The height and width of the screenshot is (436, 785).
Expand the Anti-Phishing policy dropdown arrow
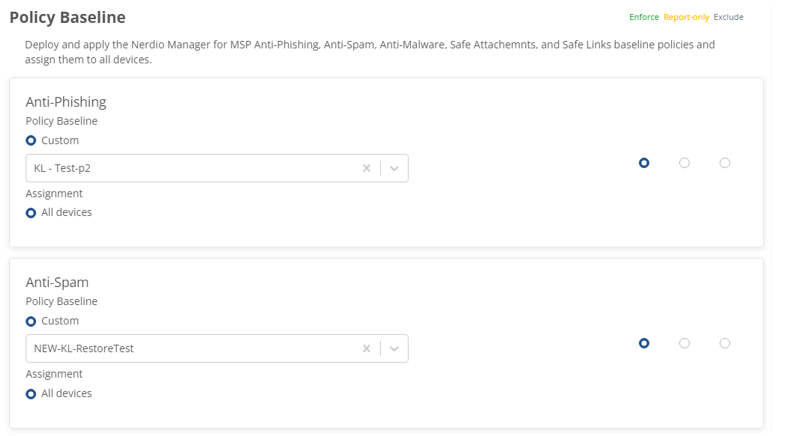(x=395, y=168)
